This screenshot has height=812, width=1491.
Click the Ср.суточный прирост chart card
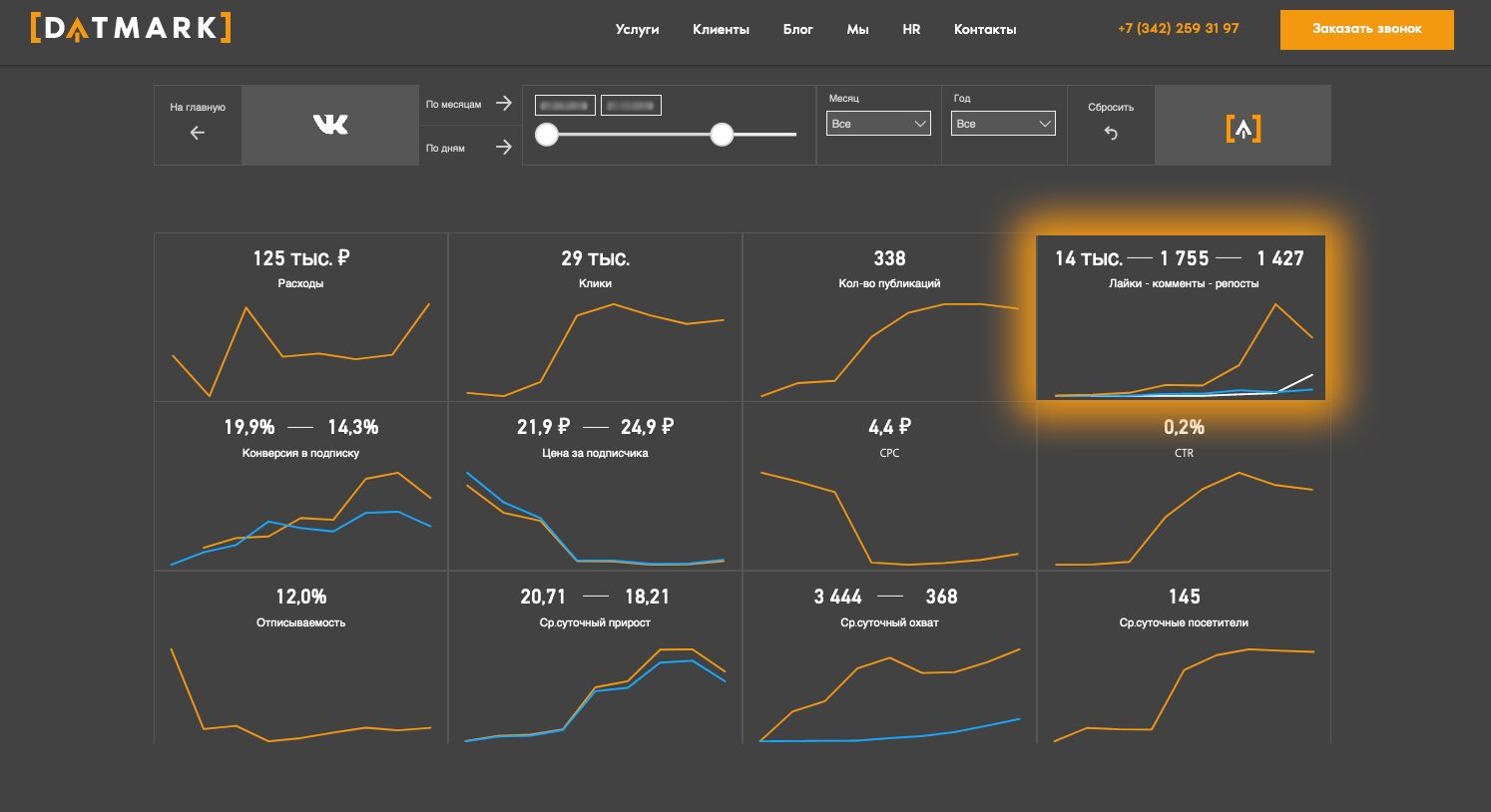pyautogui.click(x=595, y=657)
